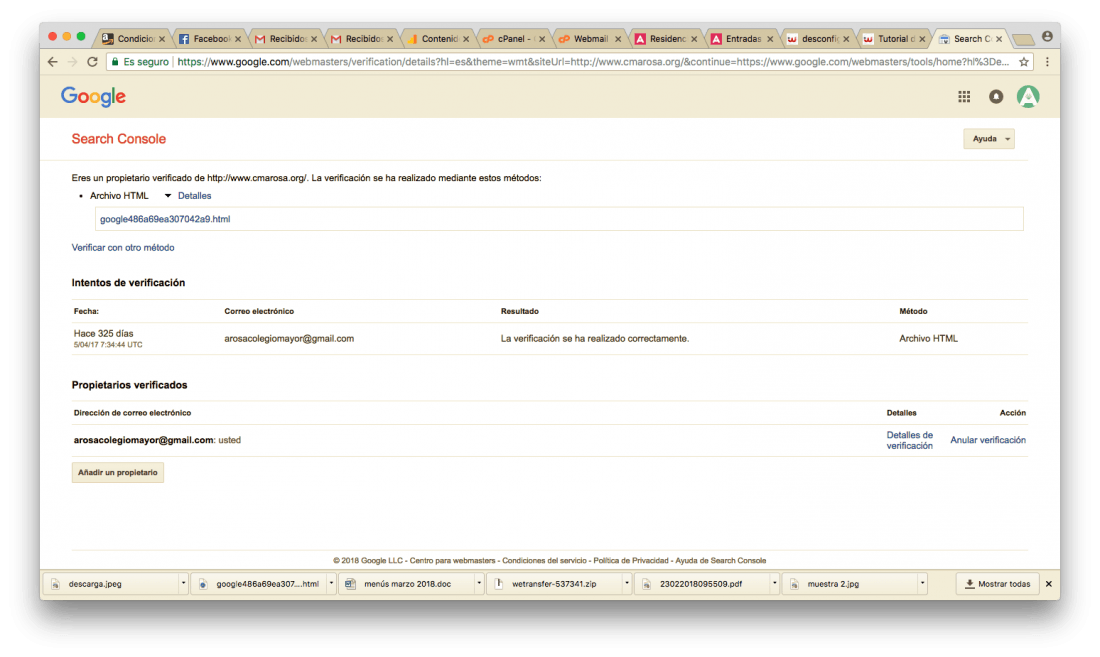Click the secure lock icon
1100x657 pixels.
(x=115, y=62)
